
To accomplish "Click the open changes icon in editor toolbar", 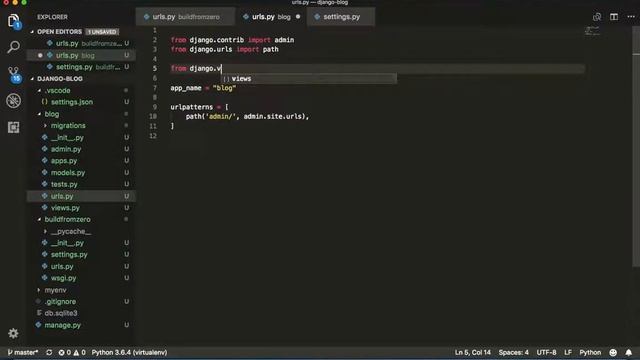I will [x=597, y=17].
